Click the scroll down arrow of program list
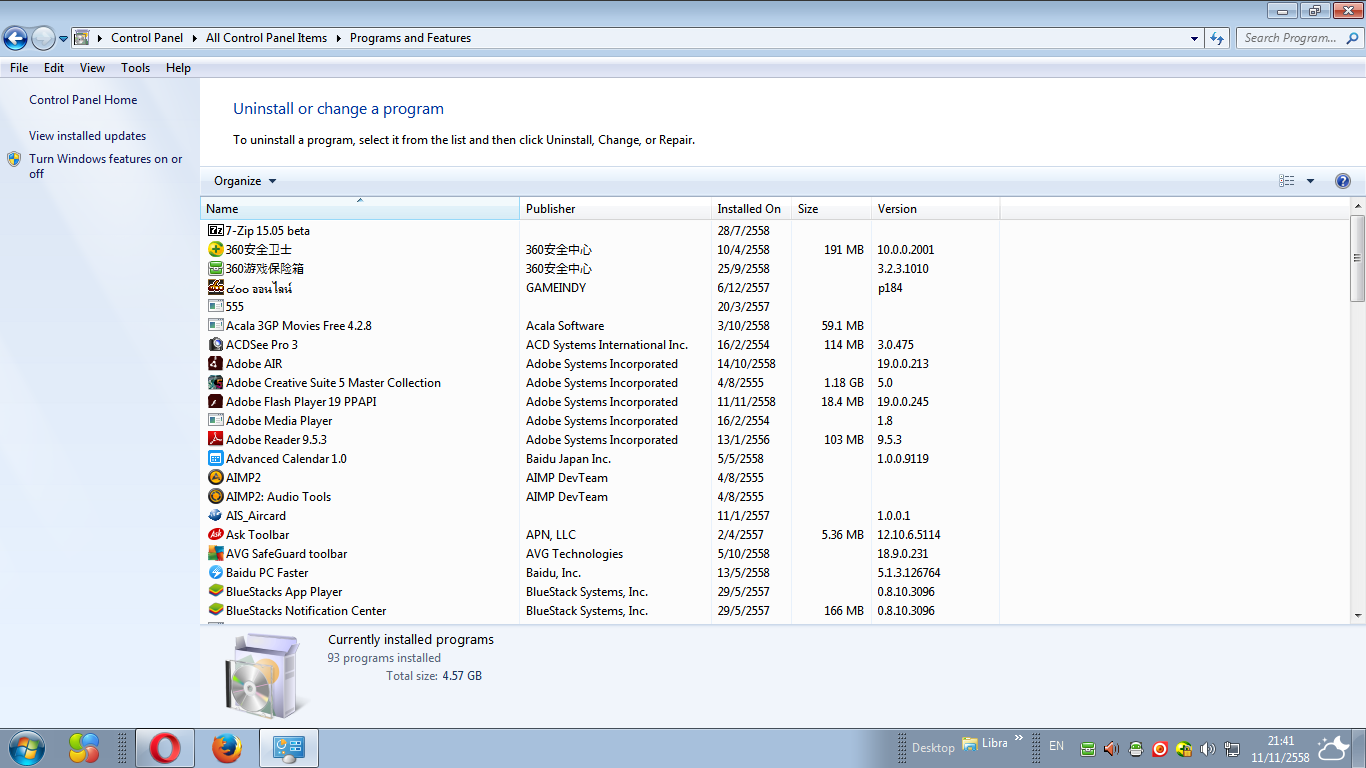This screenshot has width=1366, height=768. (1357, 616)
